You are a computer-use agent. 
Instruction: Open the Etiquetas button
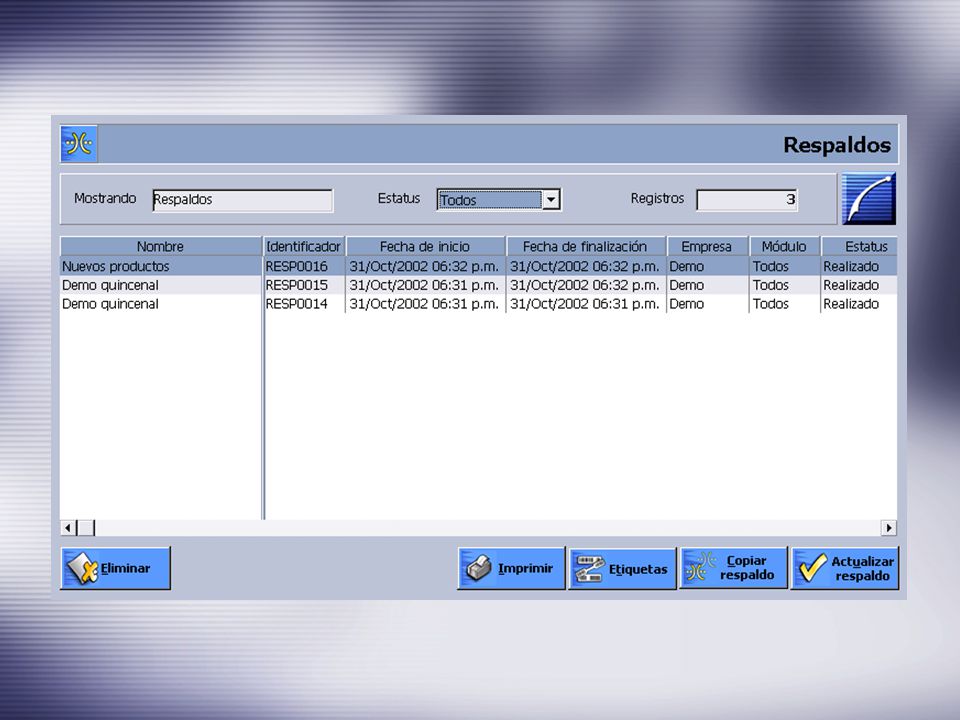pos(623,568)
